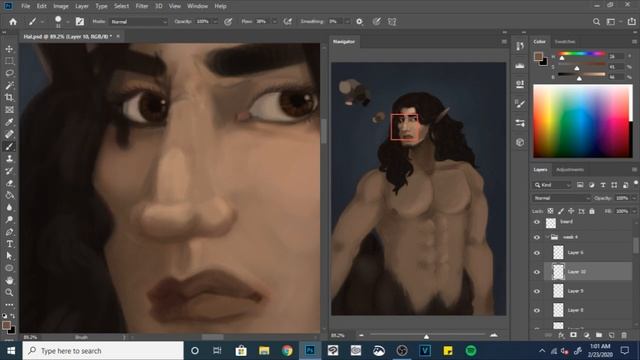Select the Magic Wand tool
Viewport: 640px width, 360px height.
click(x=9, y=85)
